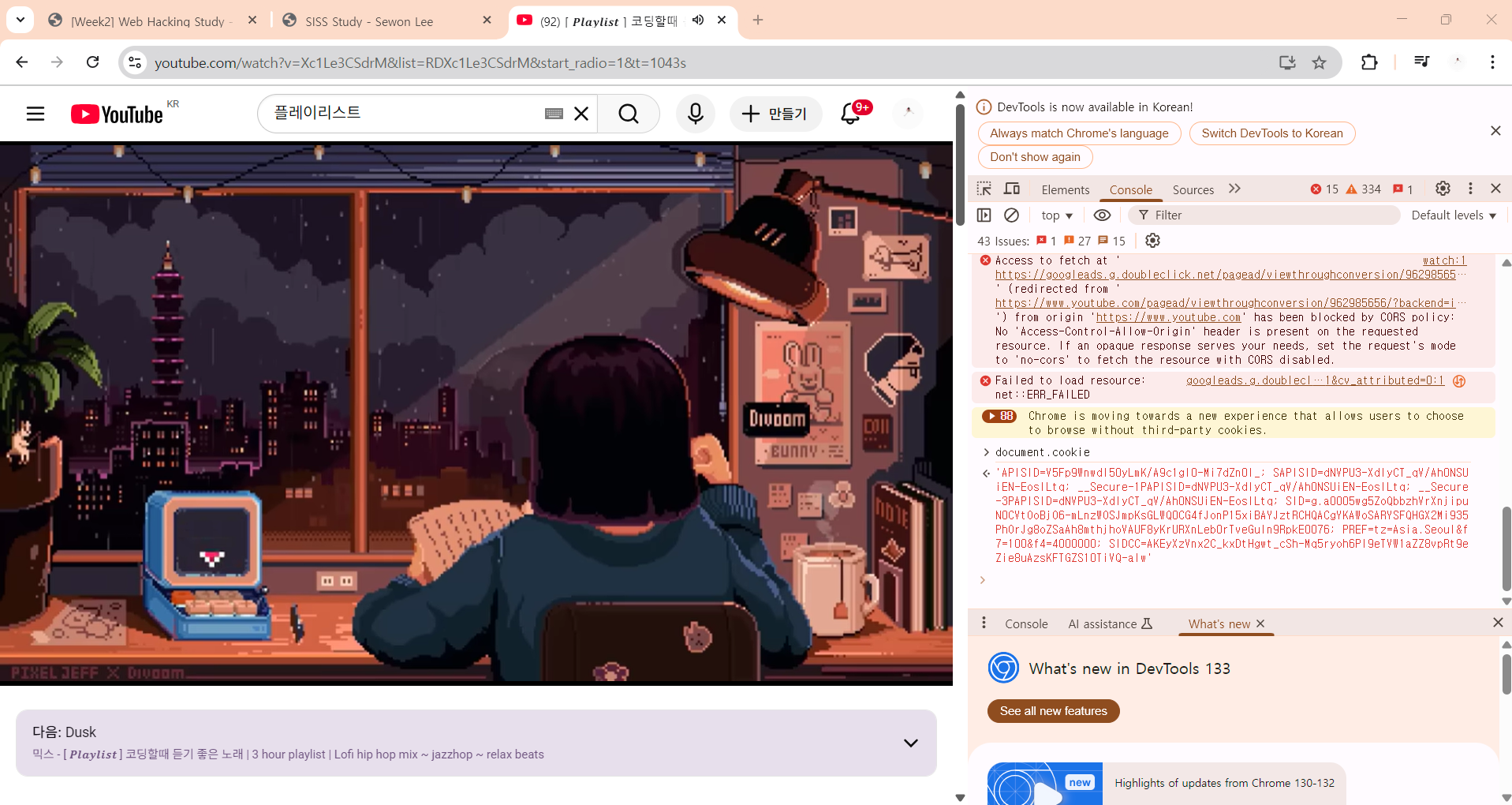Bookmark this page with the star icon

point(1319,62)
